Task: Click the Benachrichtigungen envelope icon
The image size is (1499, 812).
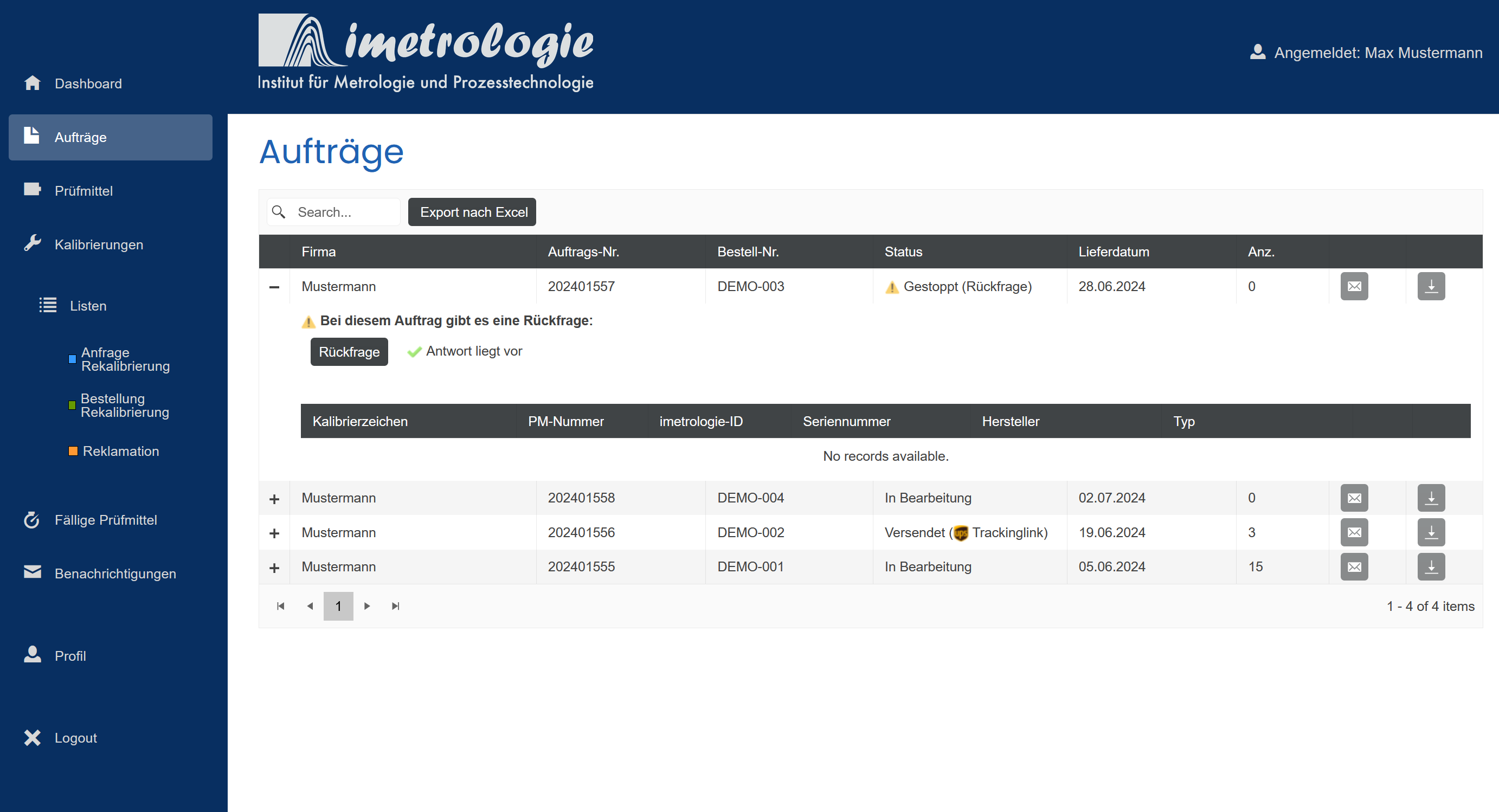Action: pyautogui.click(x=33, y=572)
